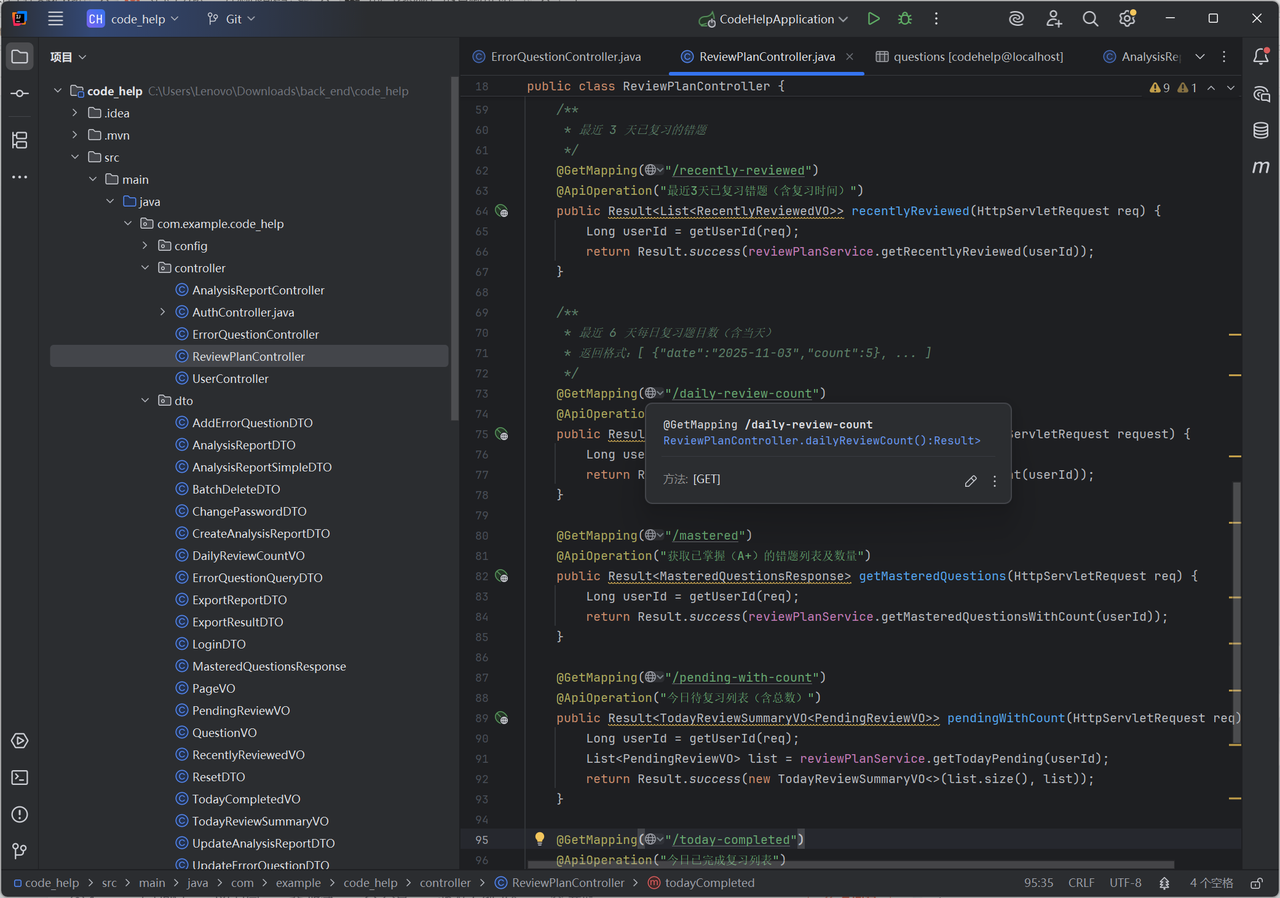The width and height of the screenshot is (1280, 898).
Task: Switch to the AnalysisRe... editor tab
Action: tap(1141, 57)
